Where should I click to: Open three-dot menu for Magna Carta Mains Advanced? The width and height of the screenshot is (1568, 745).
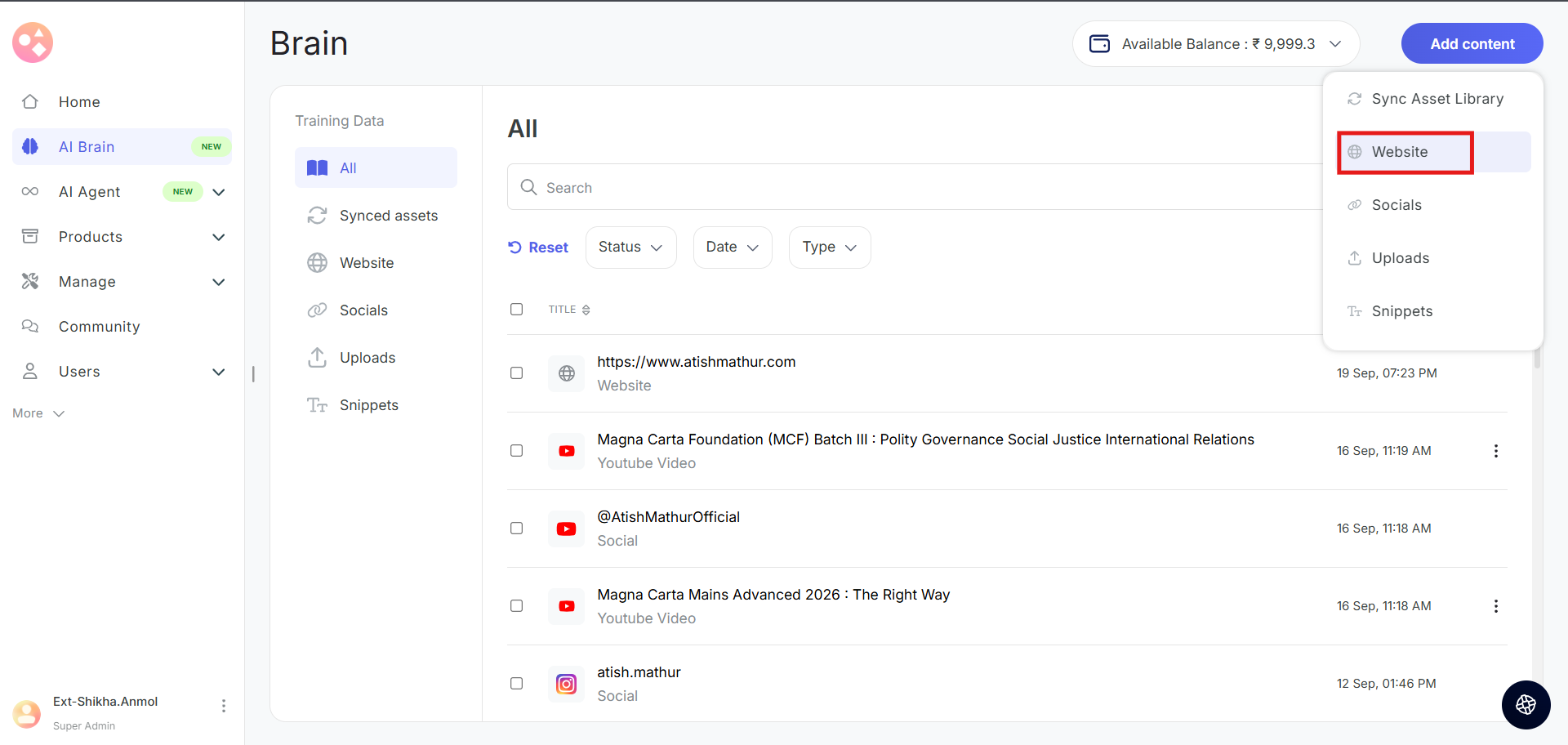[x=1495, y=606]
